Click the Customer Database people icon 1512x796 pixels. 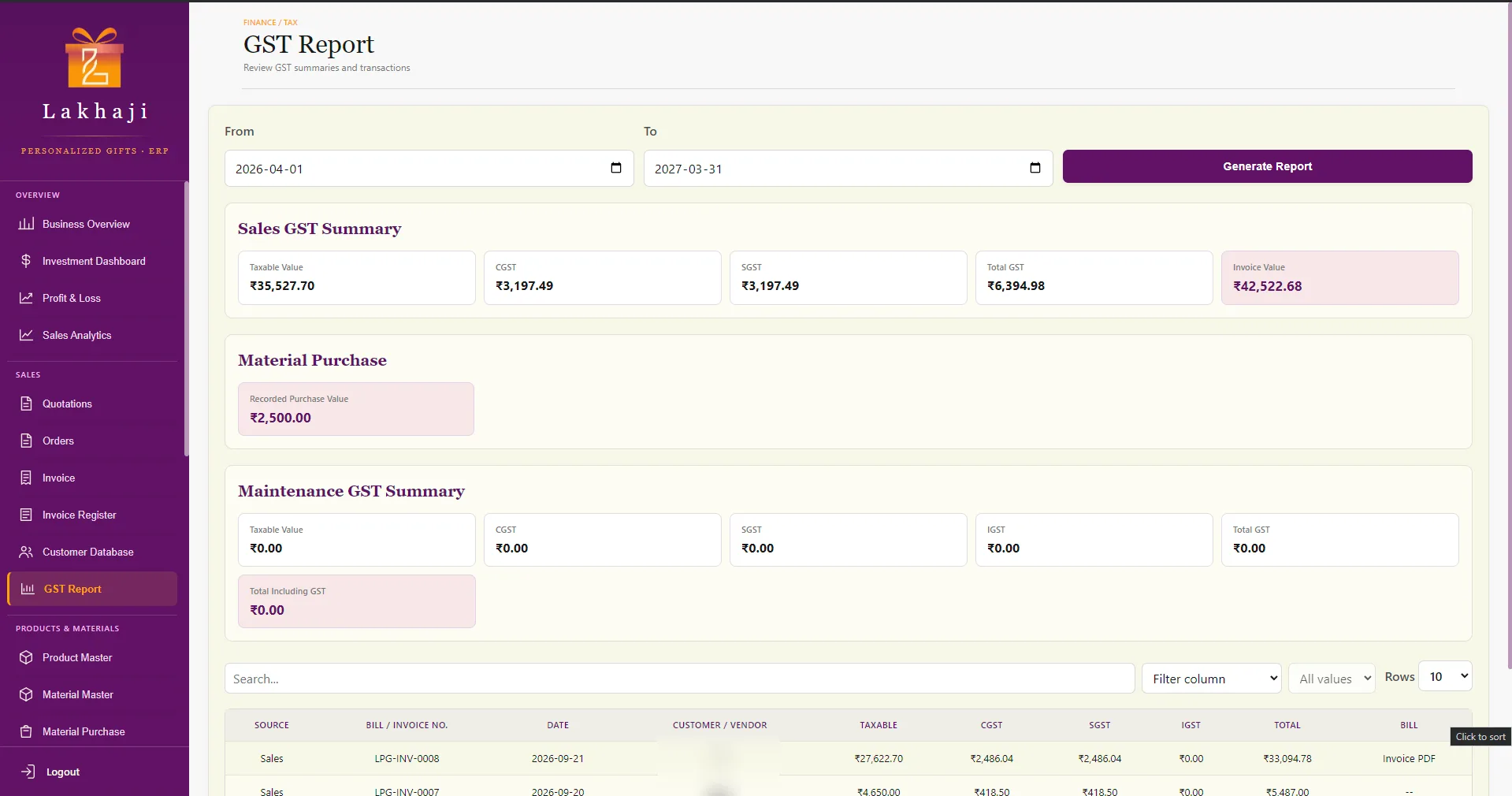(x=26, y=552)
